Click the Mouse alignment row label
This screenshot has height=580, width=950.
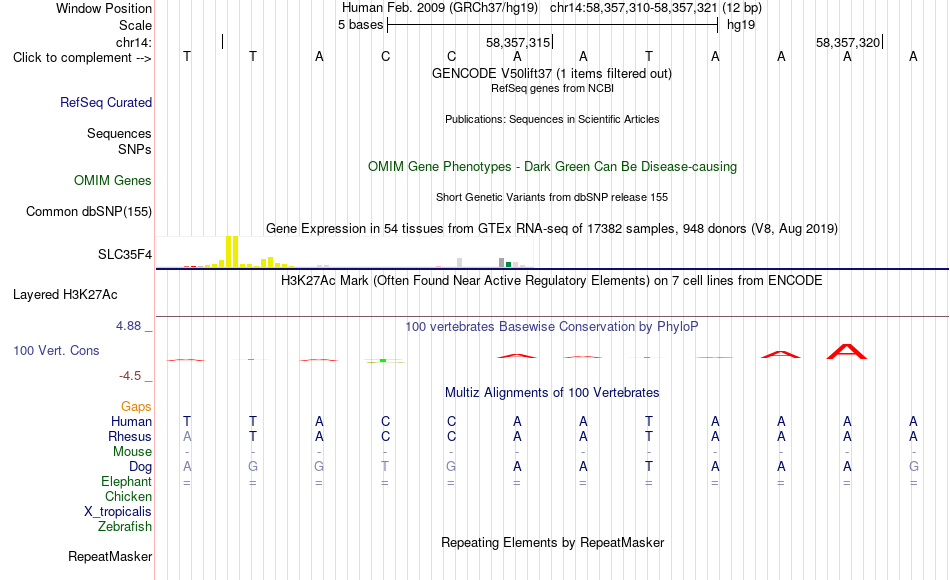coord(132,452)
